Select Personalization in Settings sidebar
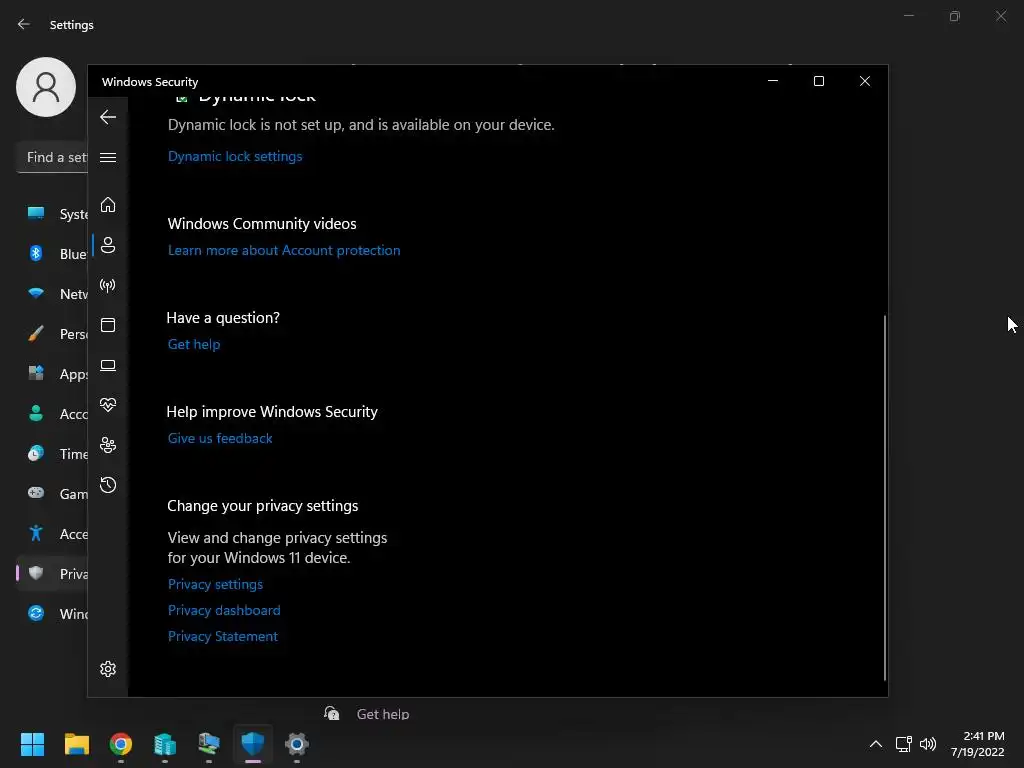 click(52, 334)
